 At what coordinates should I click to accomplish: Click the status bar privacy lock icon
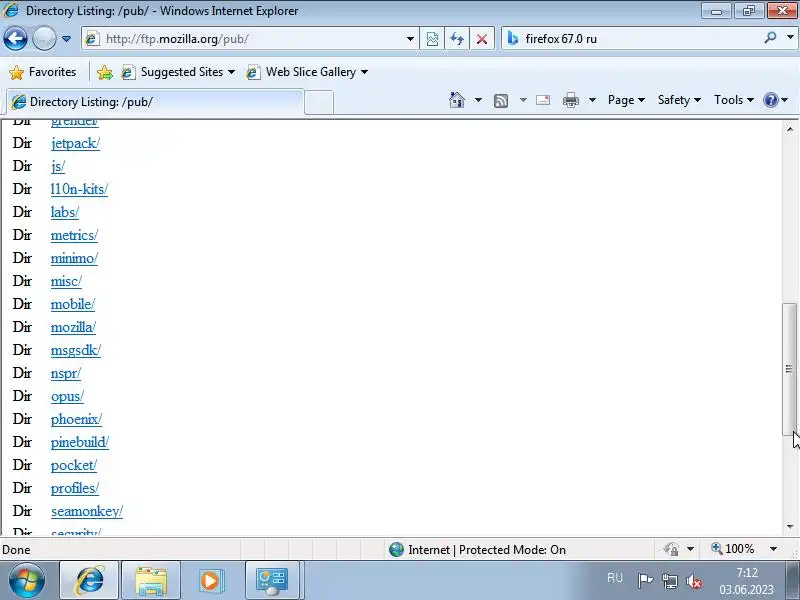671,549
